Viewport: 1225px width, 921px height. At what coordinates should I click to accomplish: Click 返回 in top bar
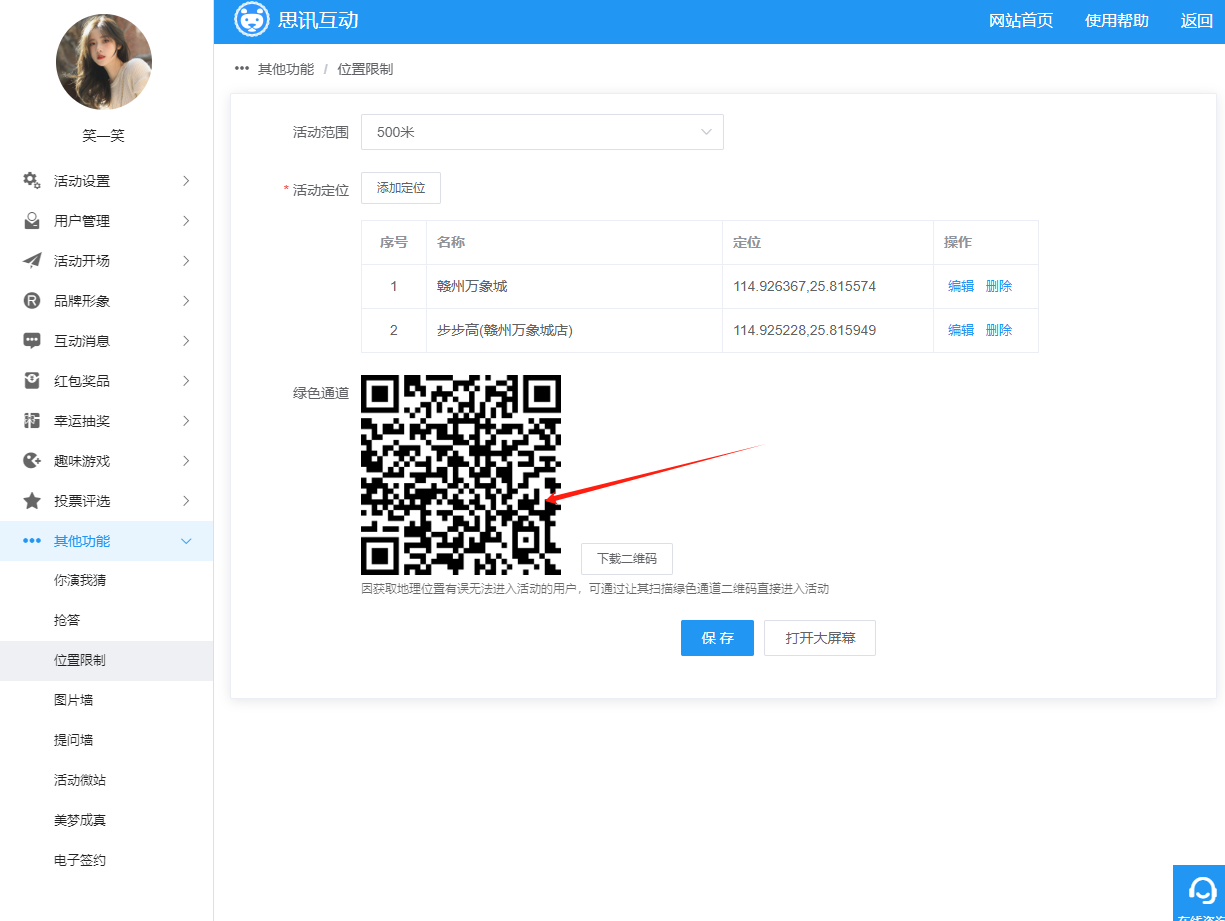(1197, 21)
